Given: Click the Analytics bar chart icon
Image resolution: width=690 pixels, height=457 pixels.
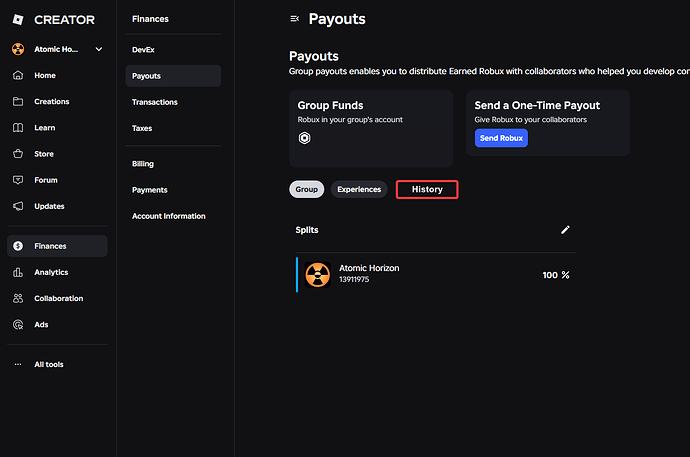Looking at the screenshot, I should pyautogui.click(x=18, y=272).
